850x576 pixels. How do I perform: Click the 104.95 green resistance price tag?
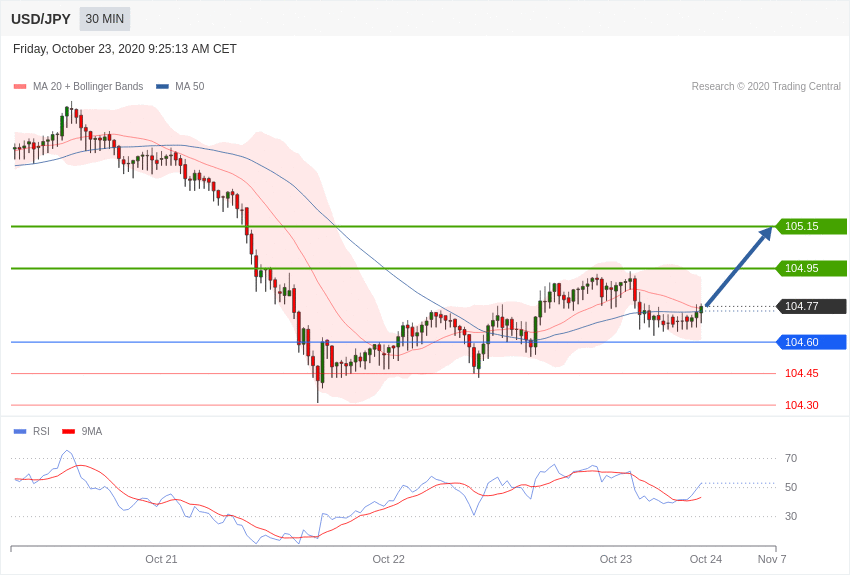[x=811, y=268]
